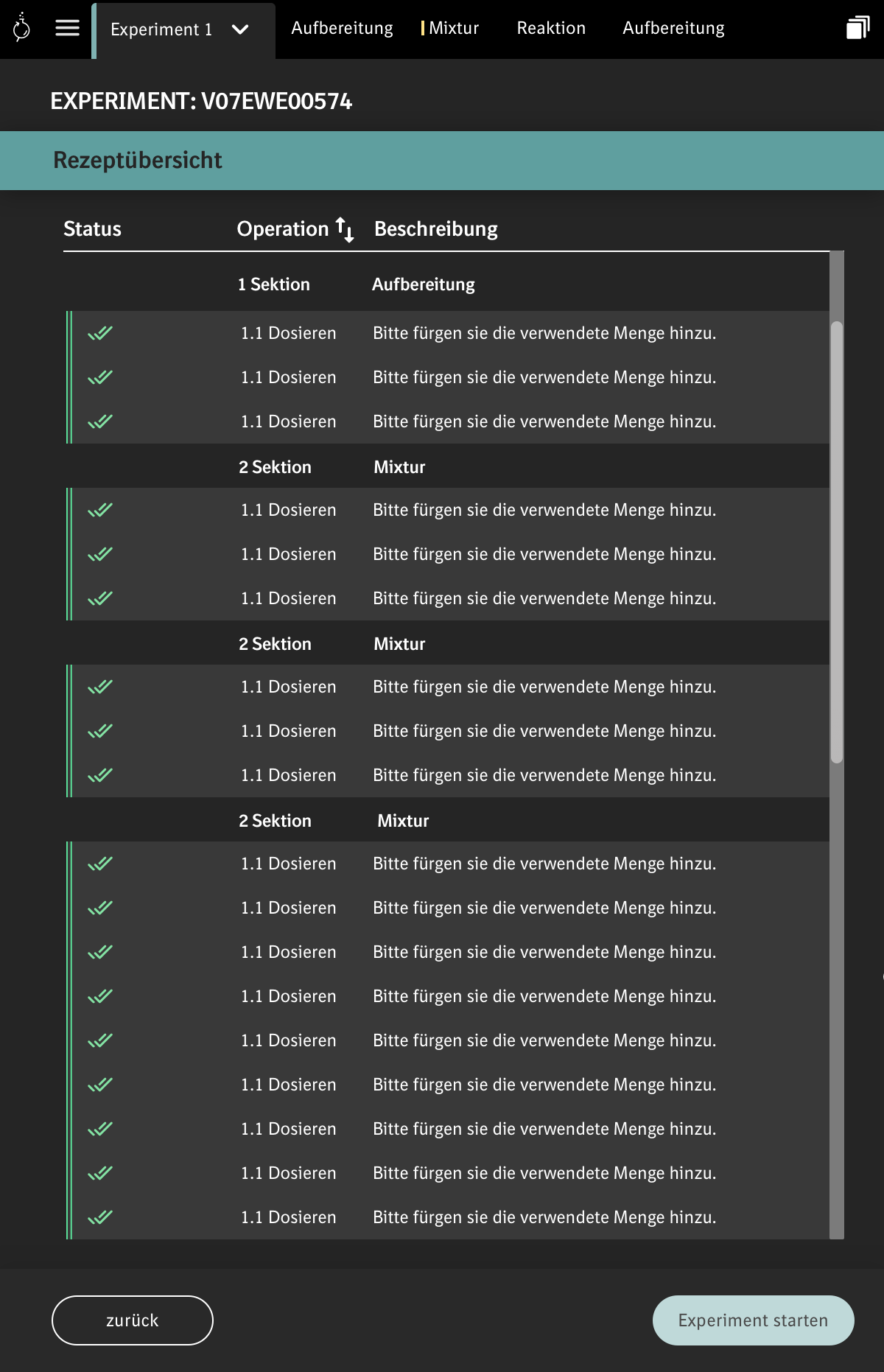
Task: Click the flask logo icon
Action: click(22, 27)
